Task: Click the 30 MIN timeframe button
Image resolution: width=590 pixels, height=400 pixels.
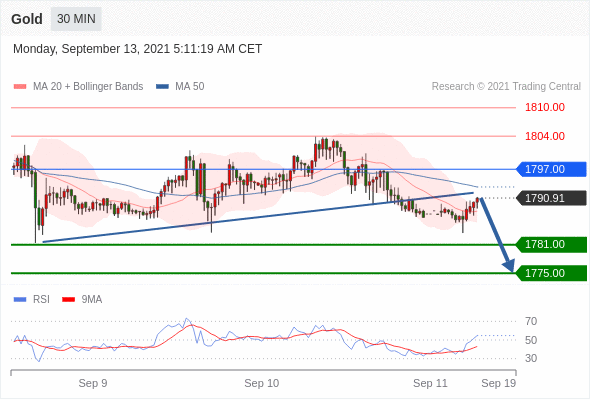Action: [x=76, y=19]
